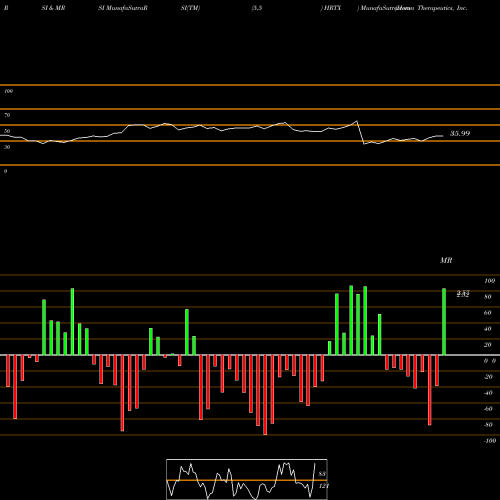Screen dimensions: 500x500
Task: Click the RSI 70 level axis label
Action: pos(7,115)
